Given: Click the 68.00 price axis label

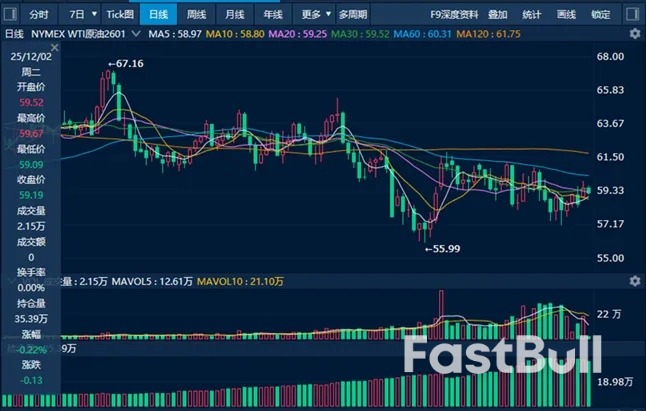Looking at the screenshot, I should point(610,56).
